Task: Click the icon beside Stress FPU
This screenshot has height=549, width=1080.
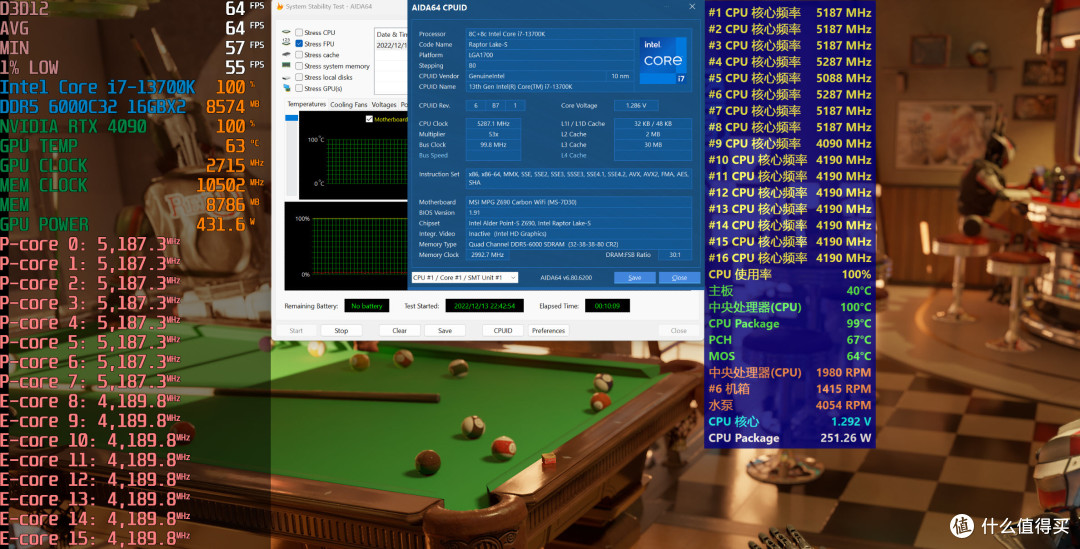Action: pos(286,43)
